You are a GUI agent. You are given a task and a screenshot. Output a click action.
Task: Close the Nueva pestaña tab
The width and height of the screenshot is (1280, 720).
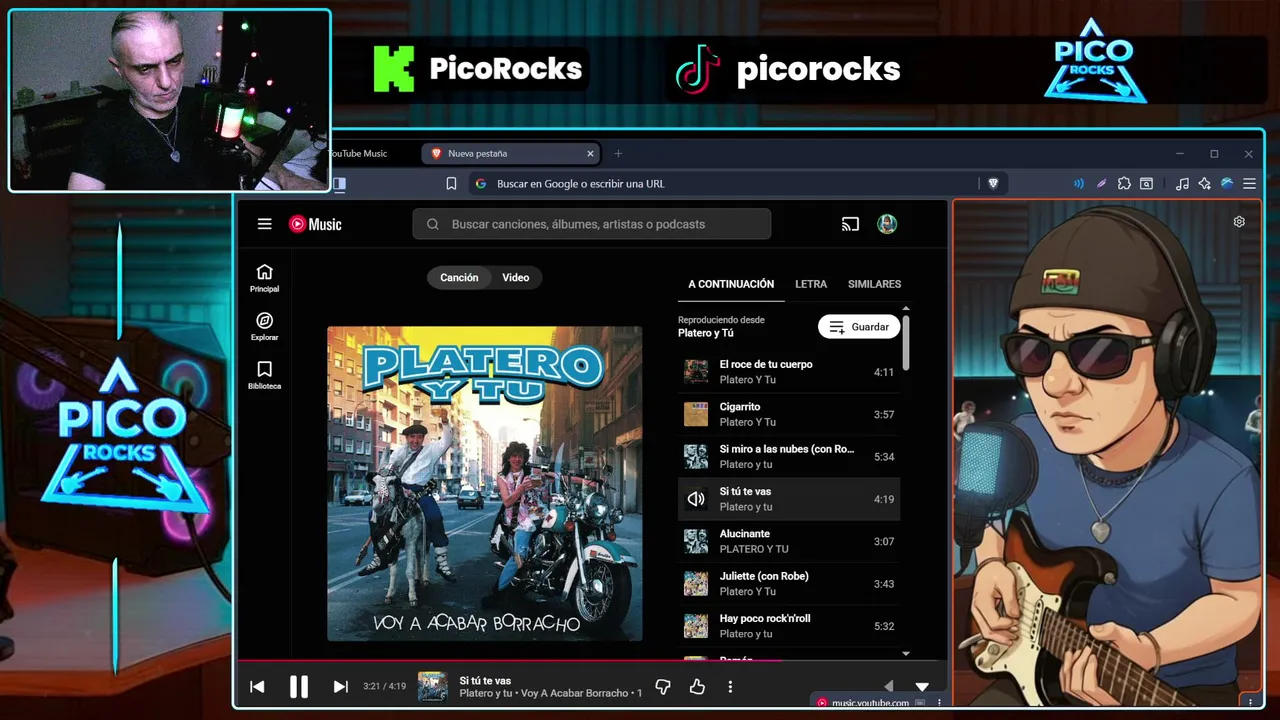590,153
